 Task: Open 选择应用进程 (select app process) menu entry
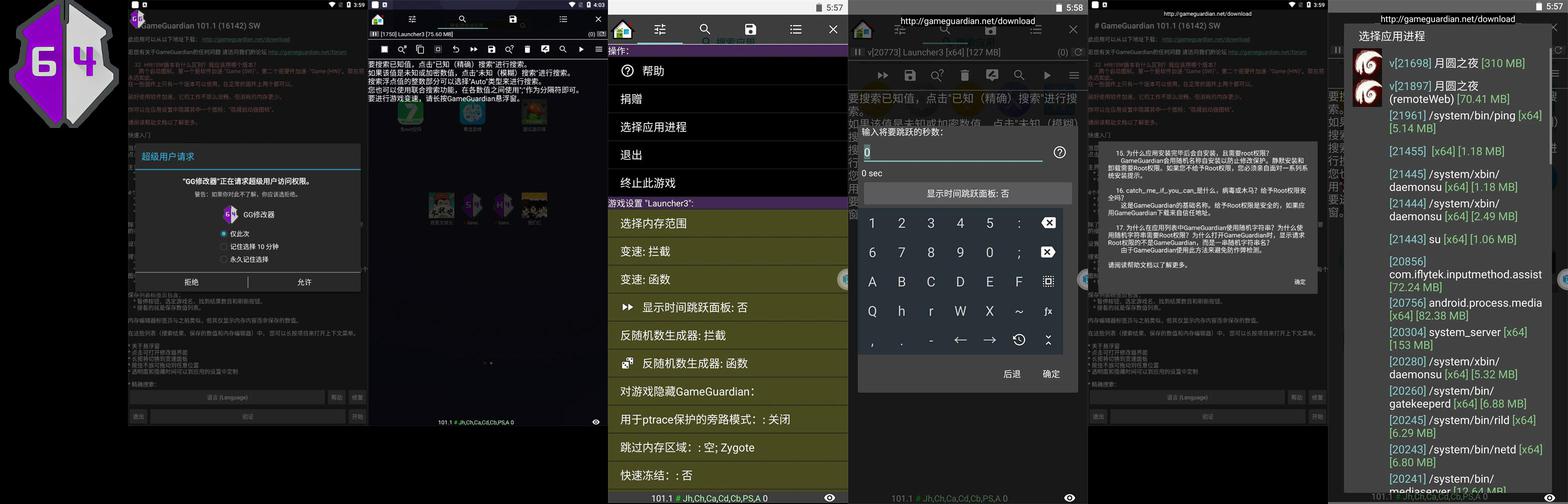tap(728, 127)
